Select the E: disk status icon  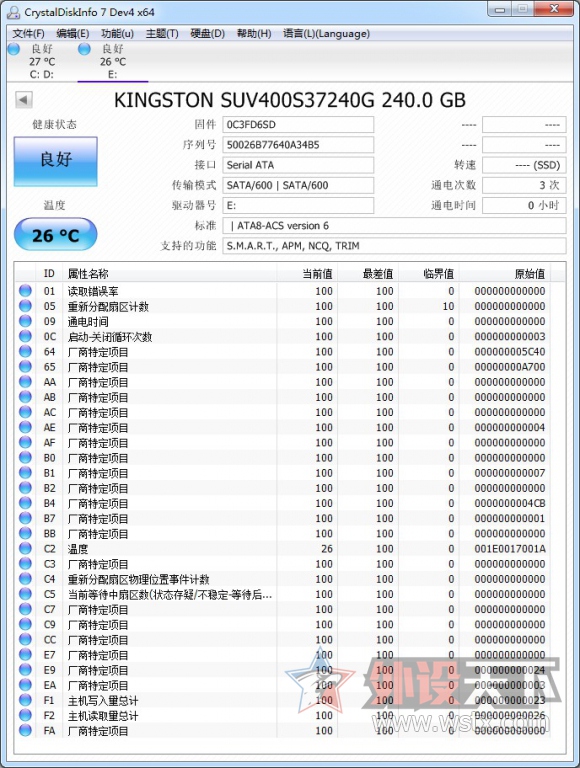pos(85,49)
